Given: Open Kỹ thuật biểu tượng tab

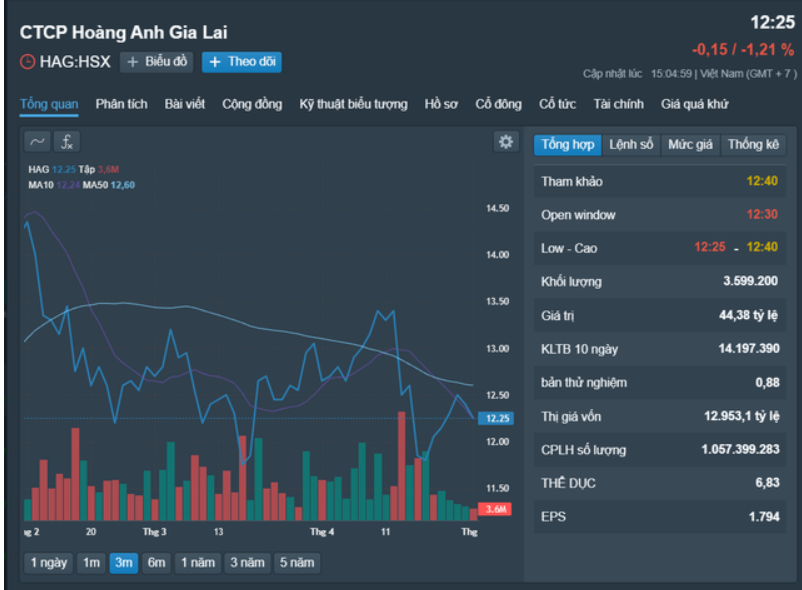Looking at the screenshot, I should click(x=353, y=104).
